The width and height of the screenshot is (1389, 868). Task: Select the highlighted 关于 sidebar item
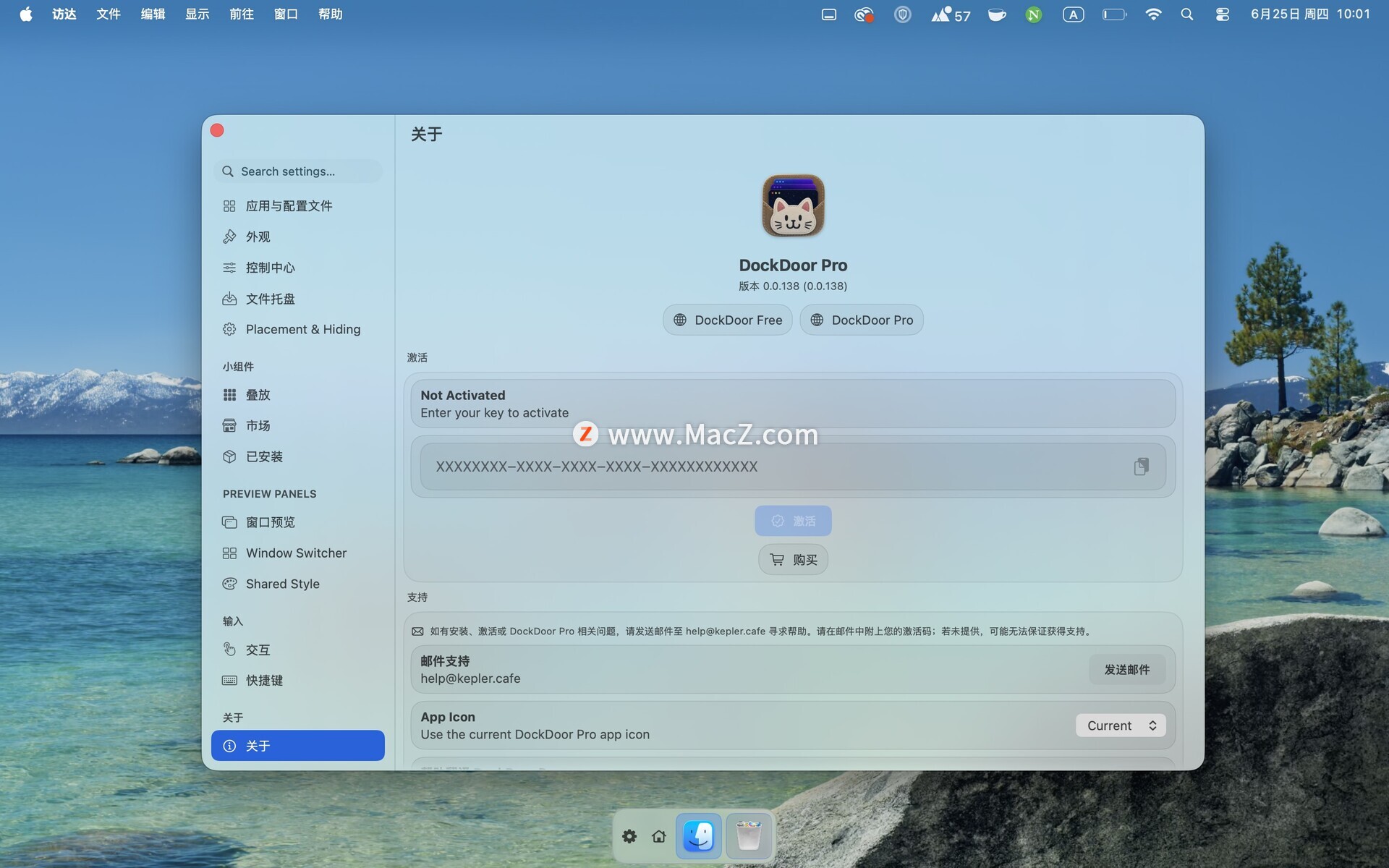pos(297,746)
